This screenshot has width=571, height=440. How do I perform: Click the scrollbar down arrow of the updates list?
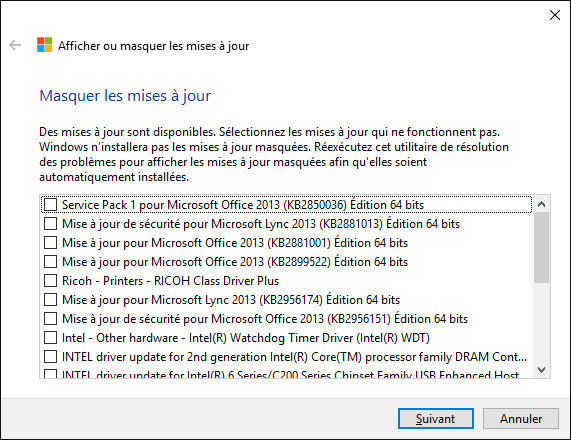click(542, 370)
